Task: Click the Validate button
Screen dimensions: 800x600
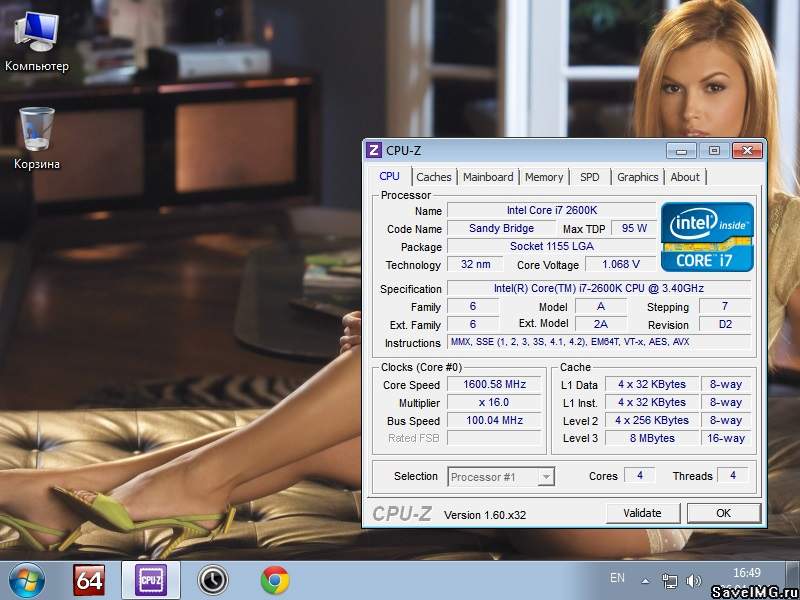Action: pos(642,513)
